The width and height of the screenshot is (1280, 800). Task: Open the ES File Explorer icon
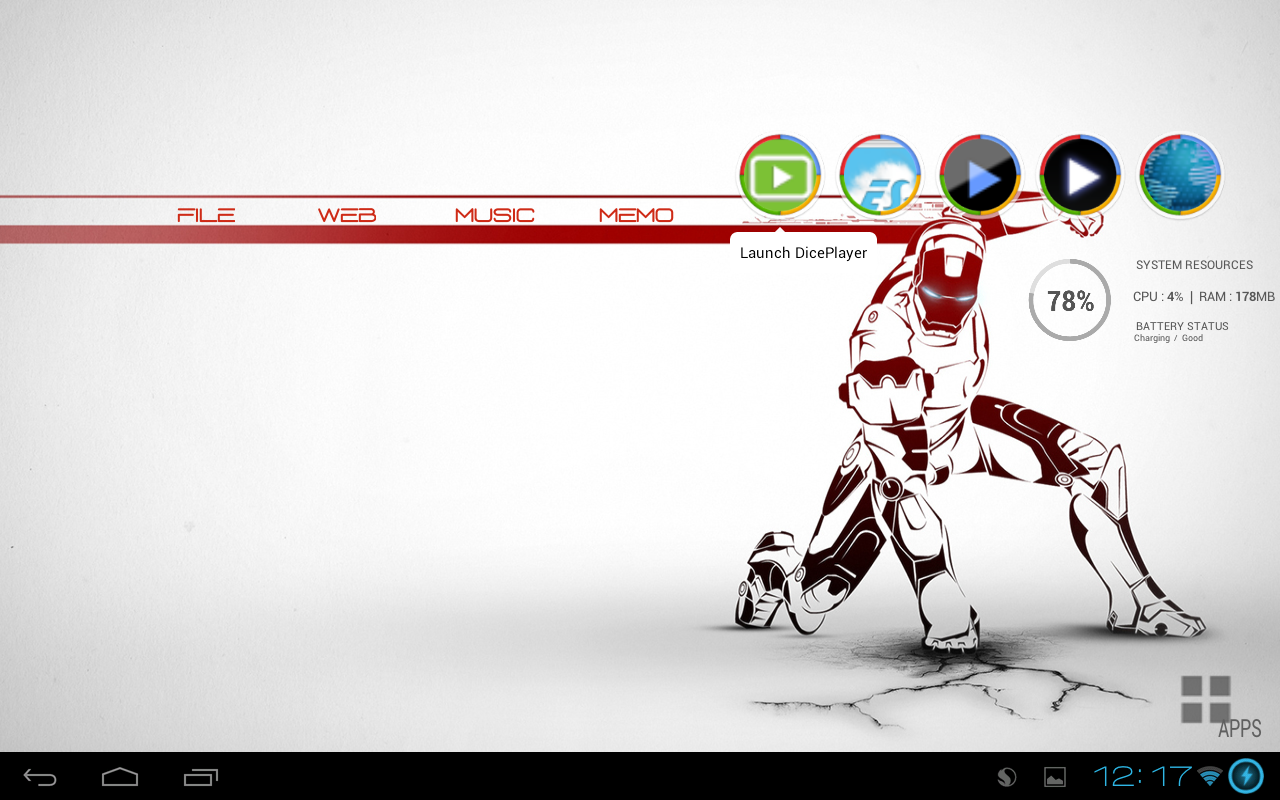[881, 176]
